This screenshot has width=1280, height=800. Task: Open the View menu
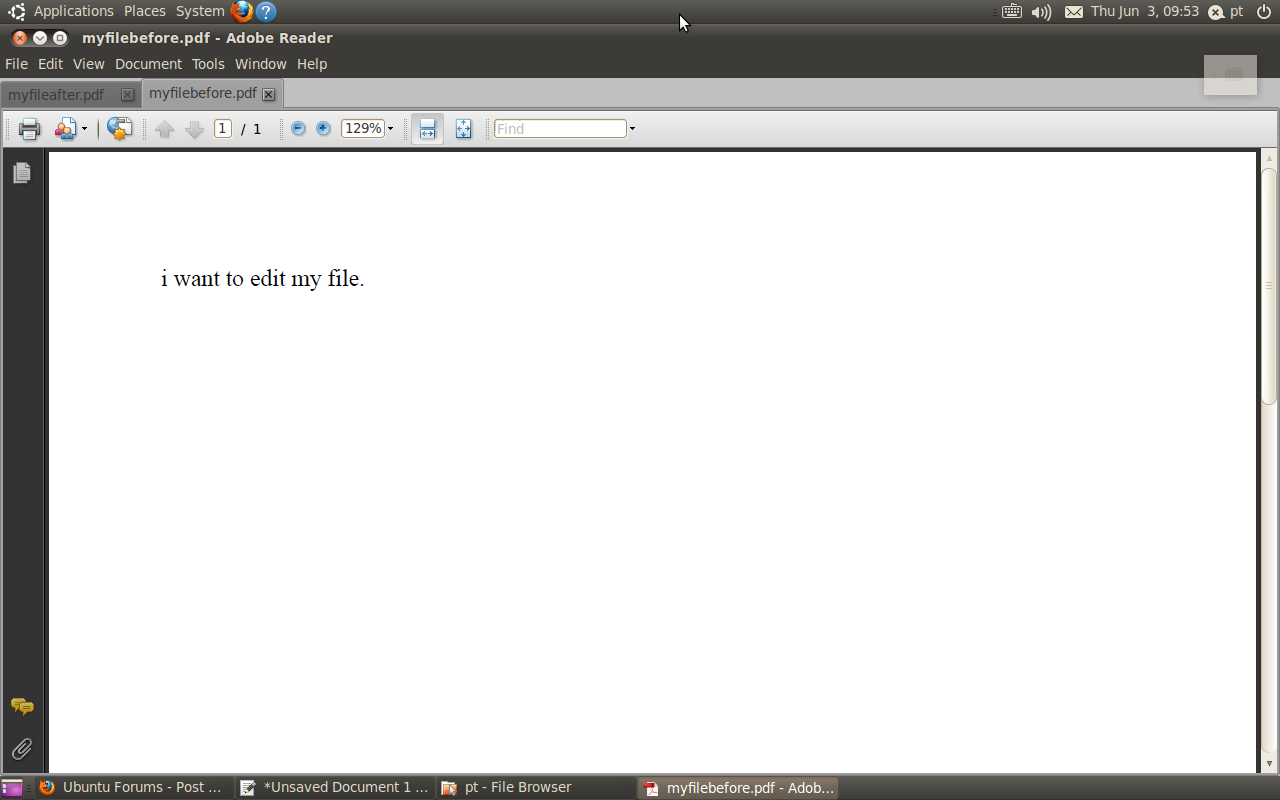pyautogui.click(x=88, y=64)
